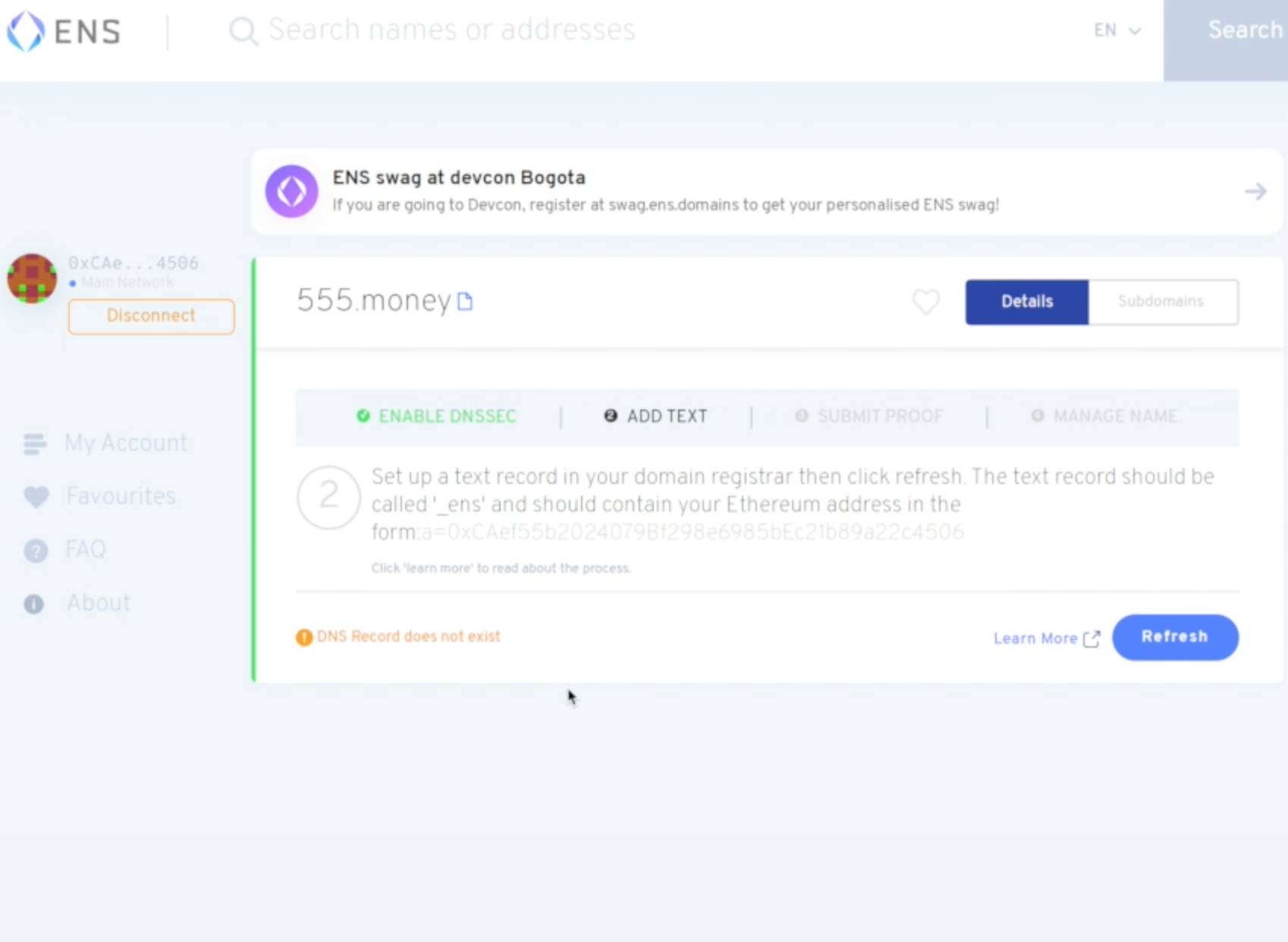Viewport: 1288px width, 942px height.
Task: Switch to the Details tab
Action: (x=1026, y=302)
